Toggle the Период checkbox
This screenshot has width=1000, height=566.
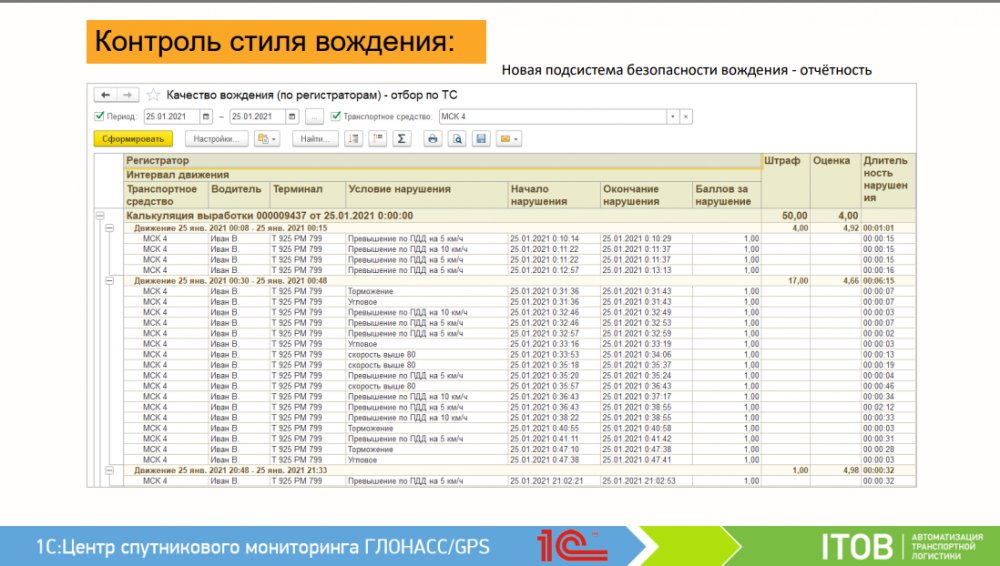click(x=99, y=116)
